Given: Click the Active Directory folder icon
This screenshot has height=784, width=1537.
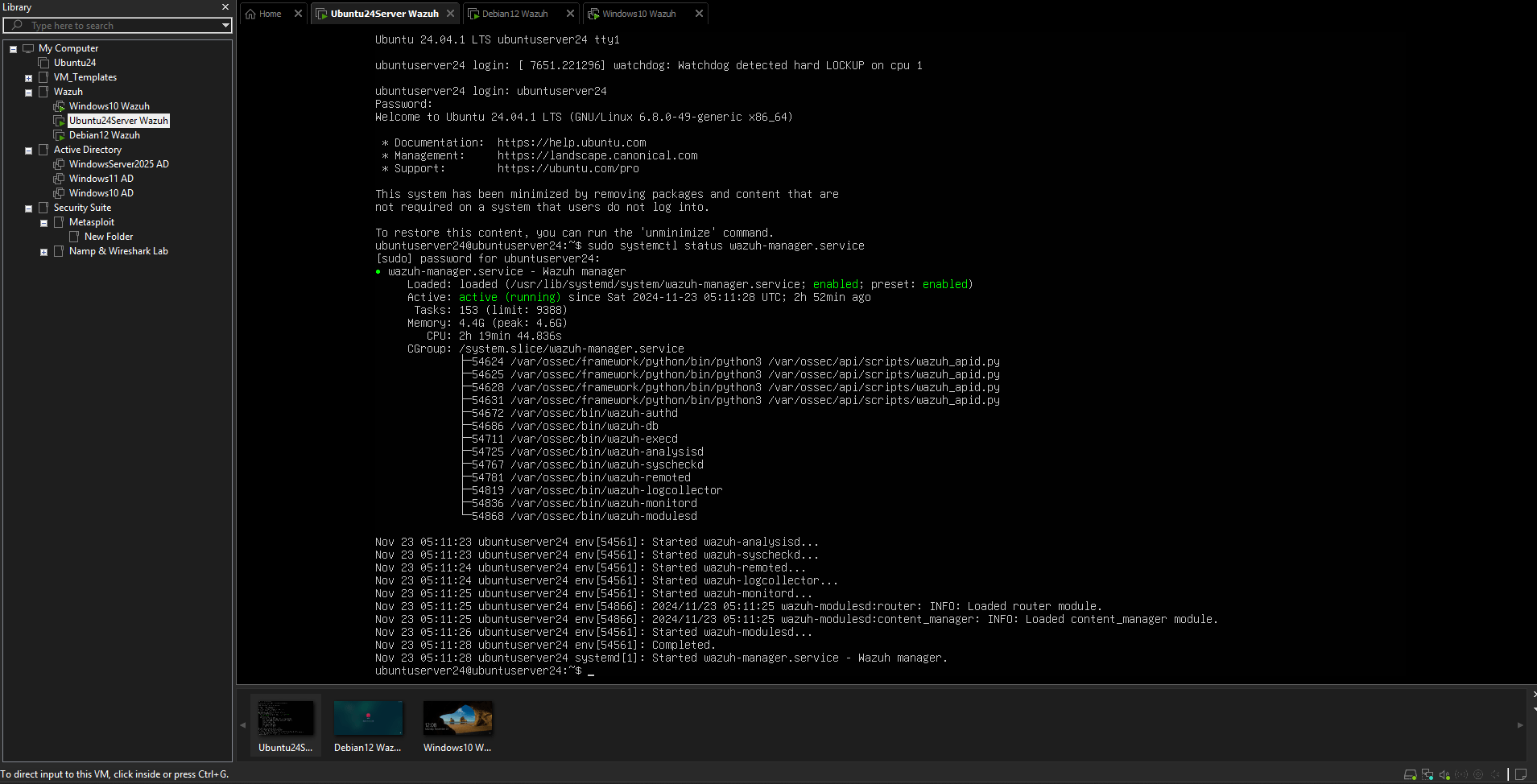Looking at the screenshot, I should pyautogui.click(x=43, y=150).
